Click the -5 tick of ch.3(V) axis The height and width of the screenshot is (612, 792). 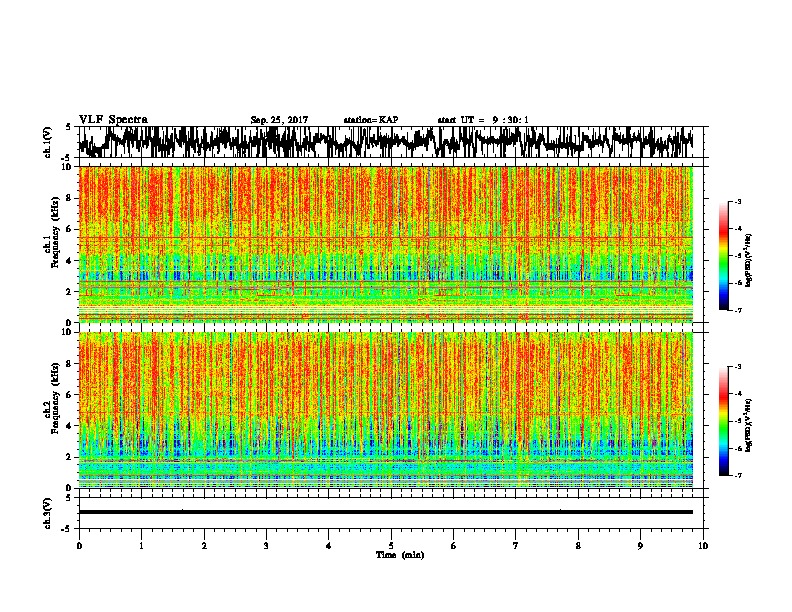(68, 529)
